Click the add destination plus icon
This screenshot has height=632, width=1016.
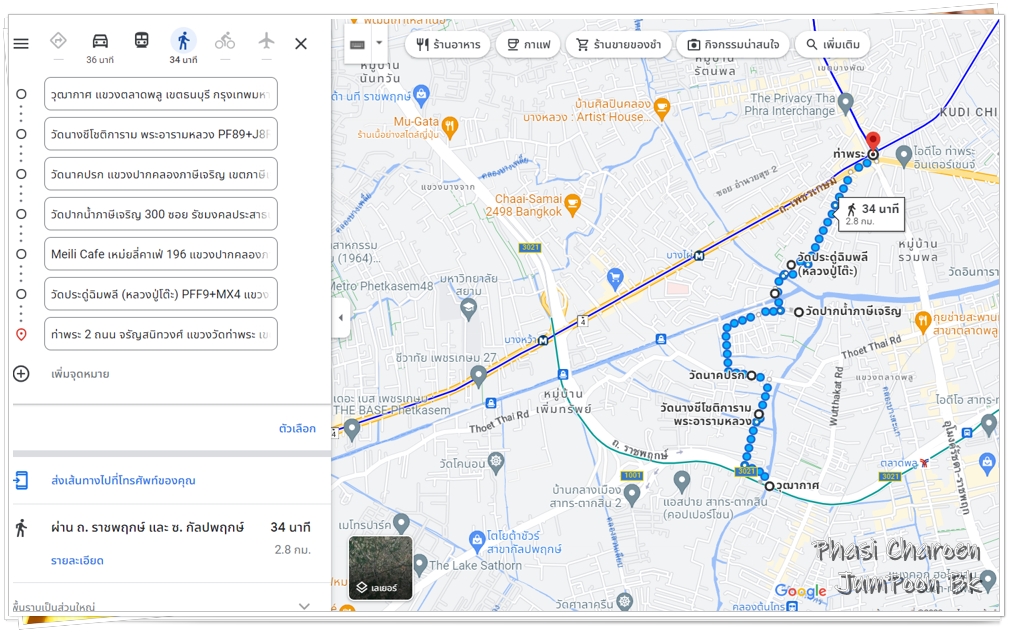point(21,374)
